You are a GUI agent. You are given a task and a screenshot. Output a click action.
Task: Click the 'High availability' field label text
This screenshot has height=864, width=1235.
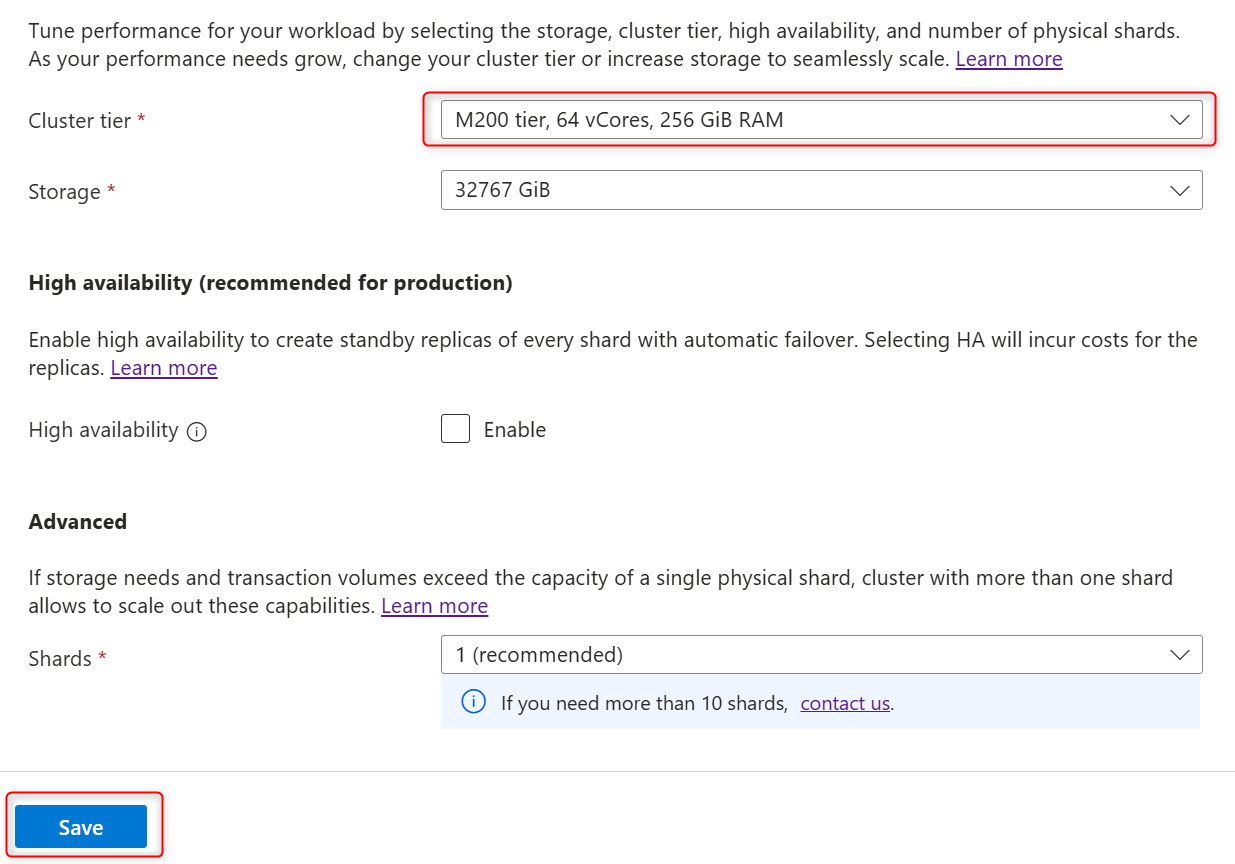click(x=103, y=430)
